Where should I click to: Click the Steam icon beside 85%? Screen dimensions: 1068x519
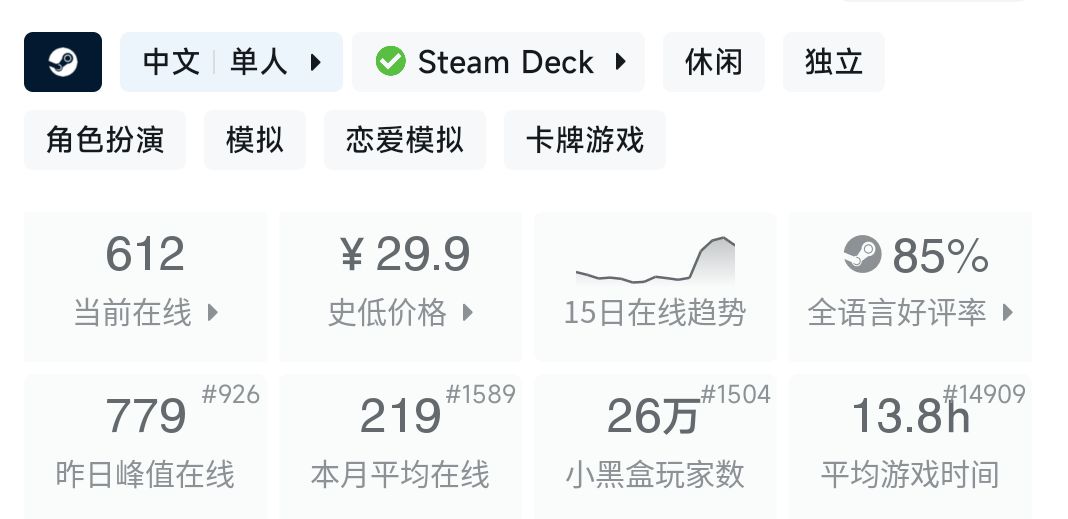tap(862, 255)
